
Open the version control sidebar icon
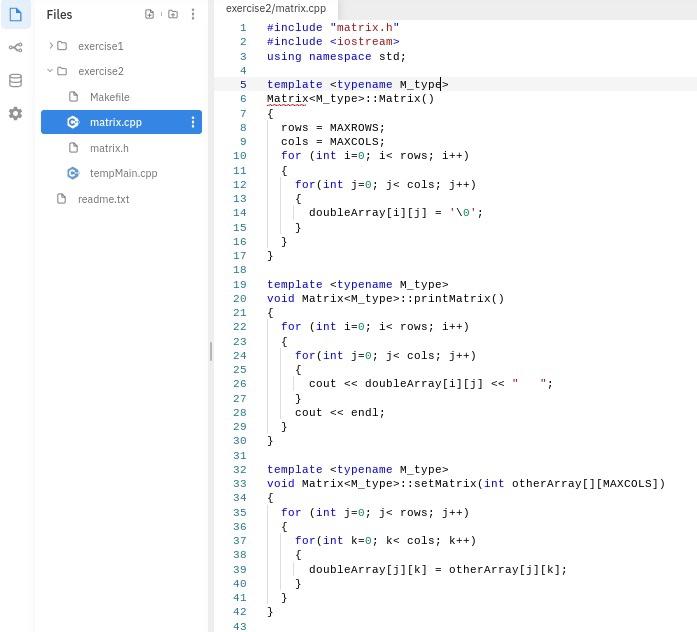pyautogui.click(x=16, y=47)
